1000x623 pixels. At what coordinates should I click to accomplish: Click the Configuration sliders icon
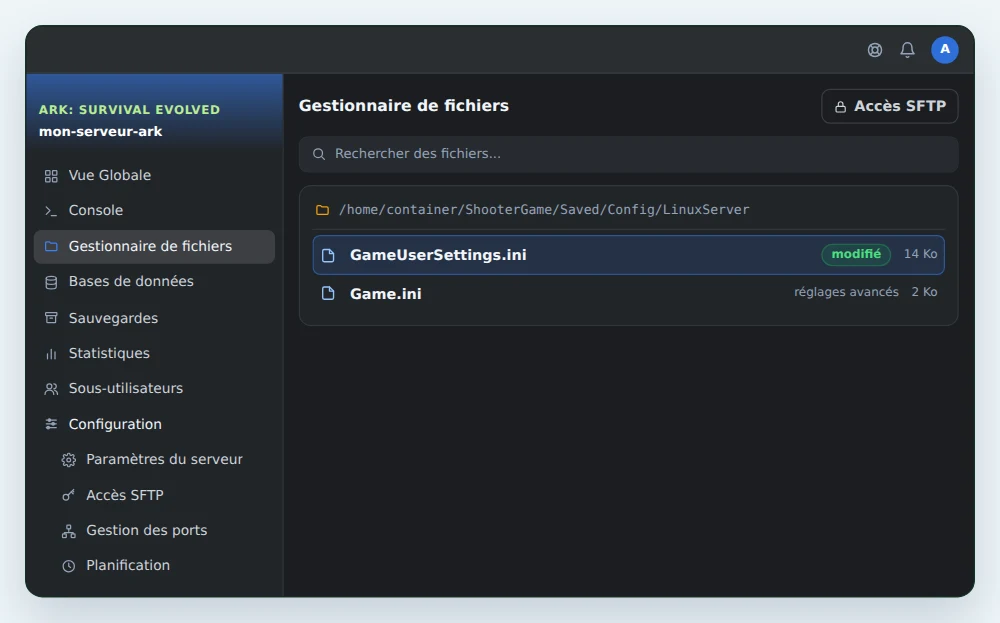click(51, 424)
